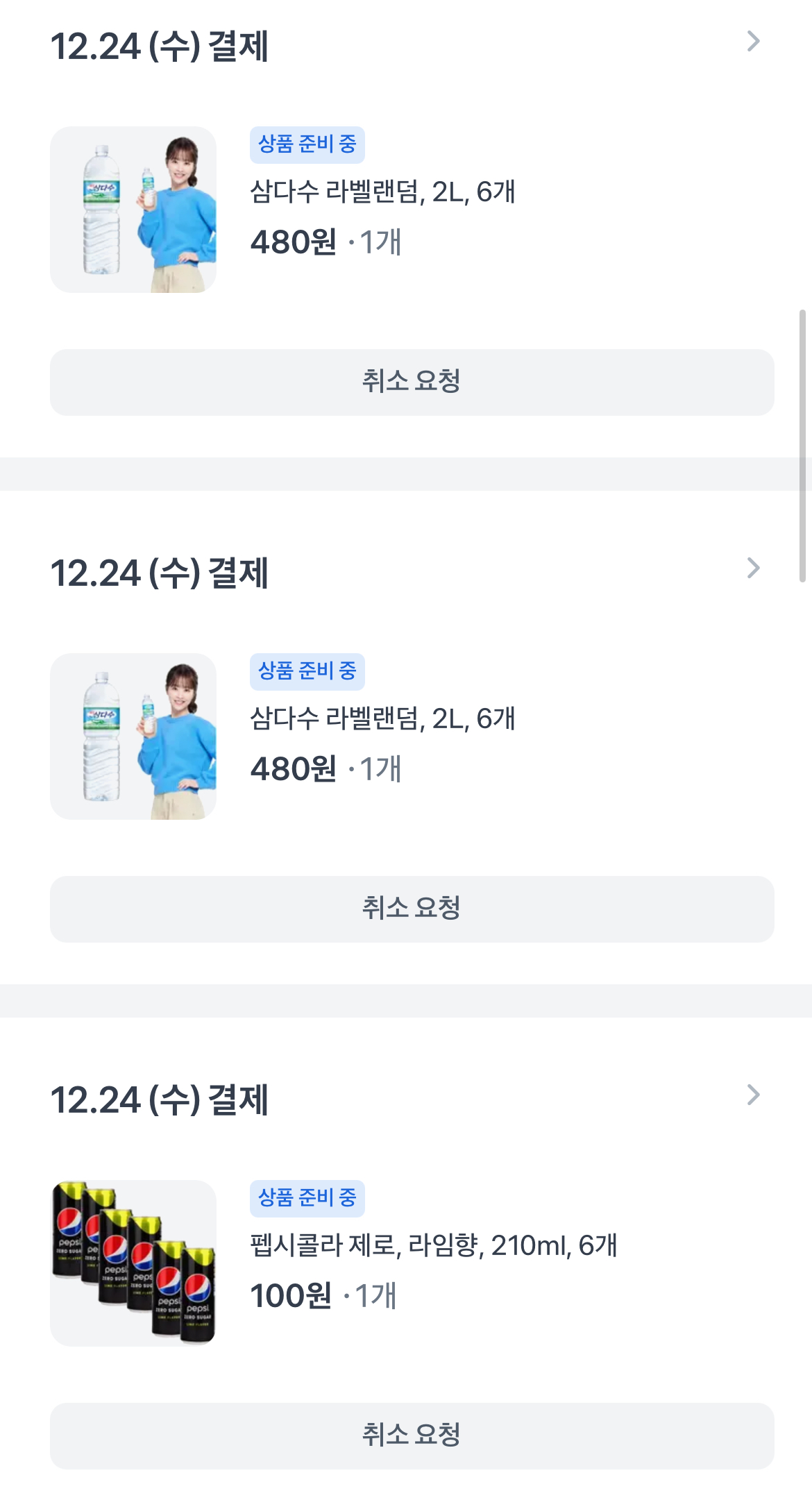This screenshot has width=812, height=1491.
Task: Click the Pepsi order's 상품 준비 중 status badge
Action: tap(307, 1198)
